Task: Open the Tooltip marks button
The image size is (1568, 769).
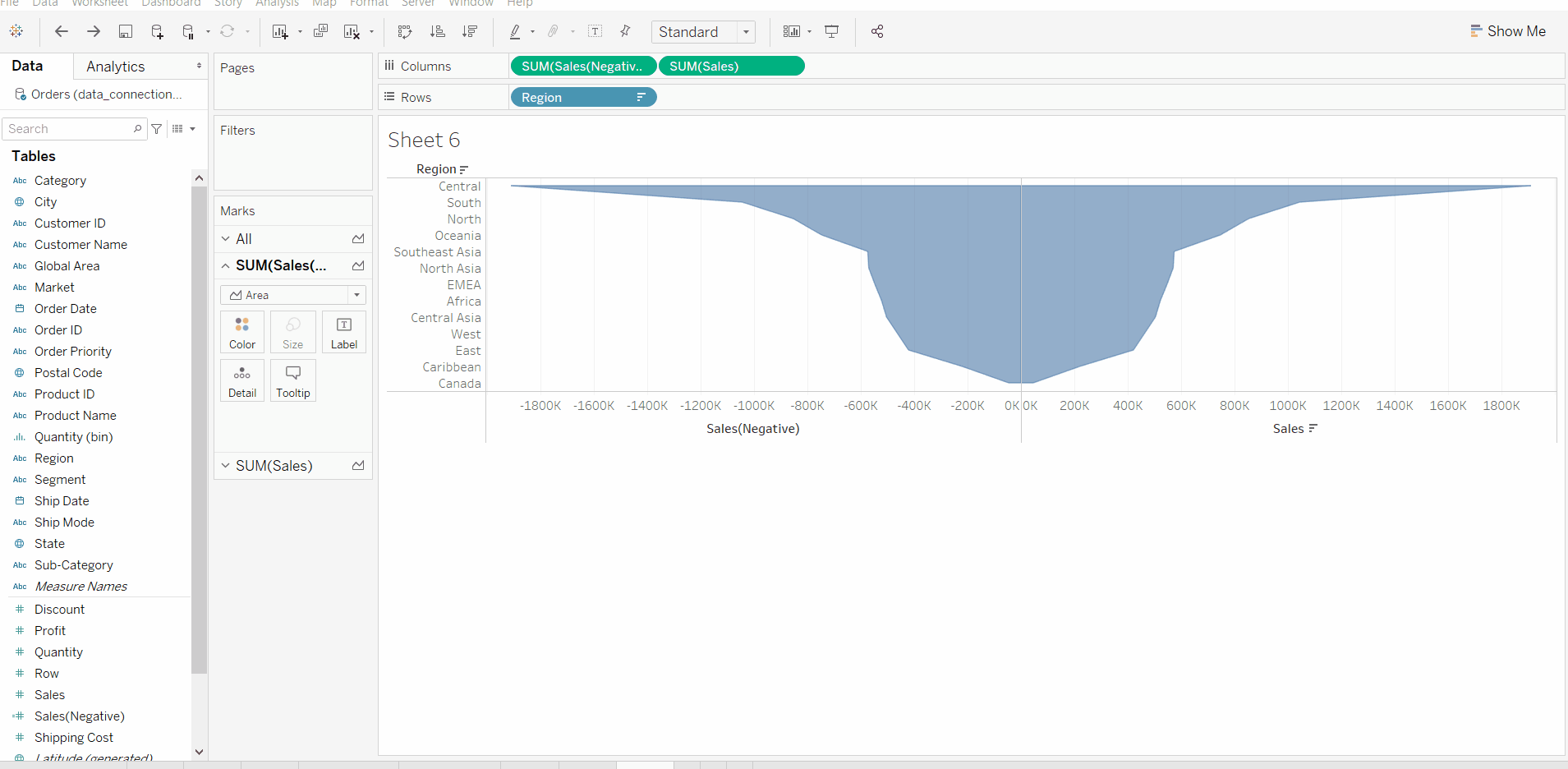Action: tap(293, 380)
